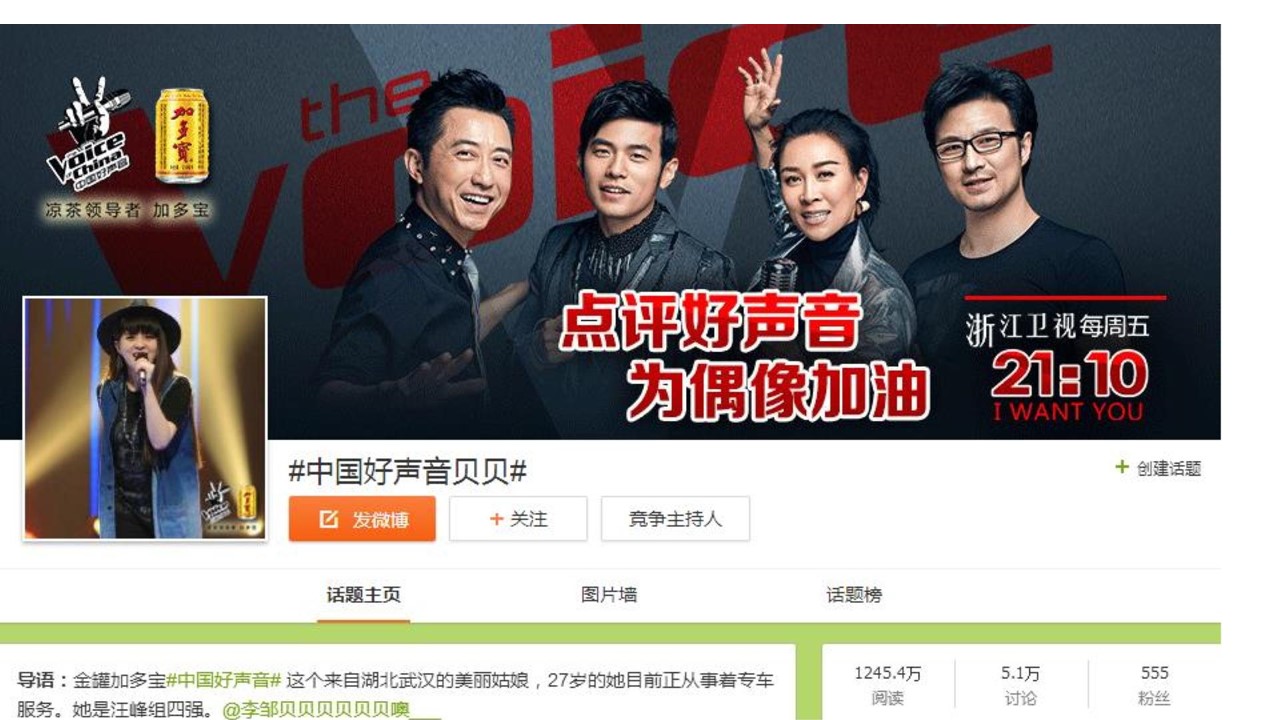View the 5.1万 讨论 count
Image resolution: width=1280 pixels, height=720 pixels.
coord(1020,685)
